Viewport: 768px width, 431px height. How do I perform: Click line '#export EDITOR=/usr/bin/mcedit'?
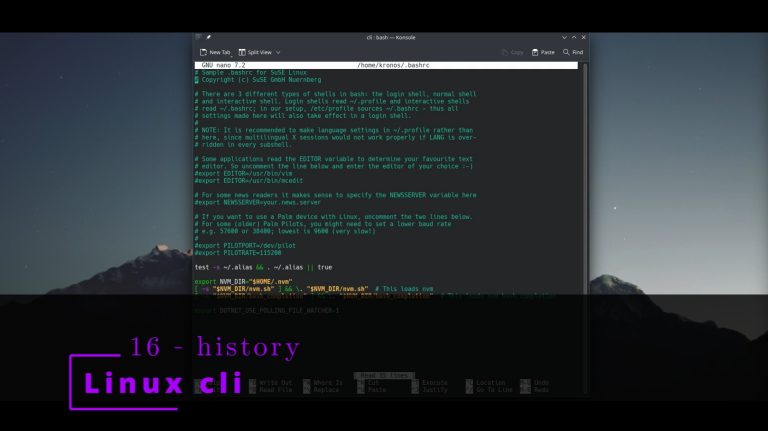tap(249, 181)
